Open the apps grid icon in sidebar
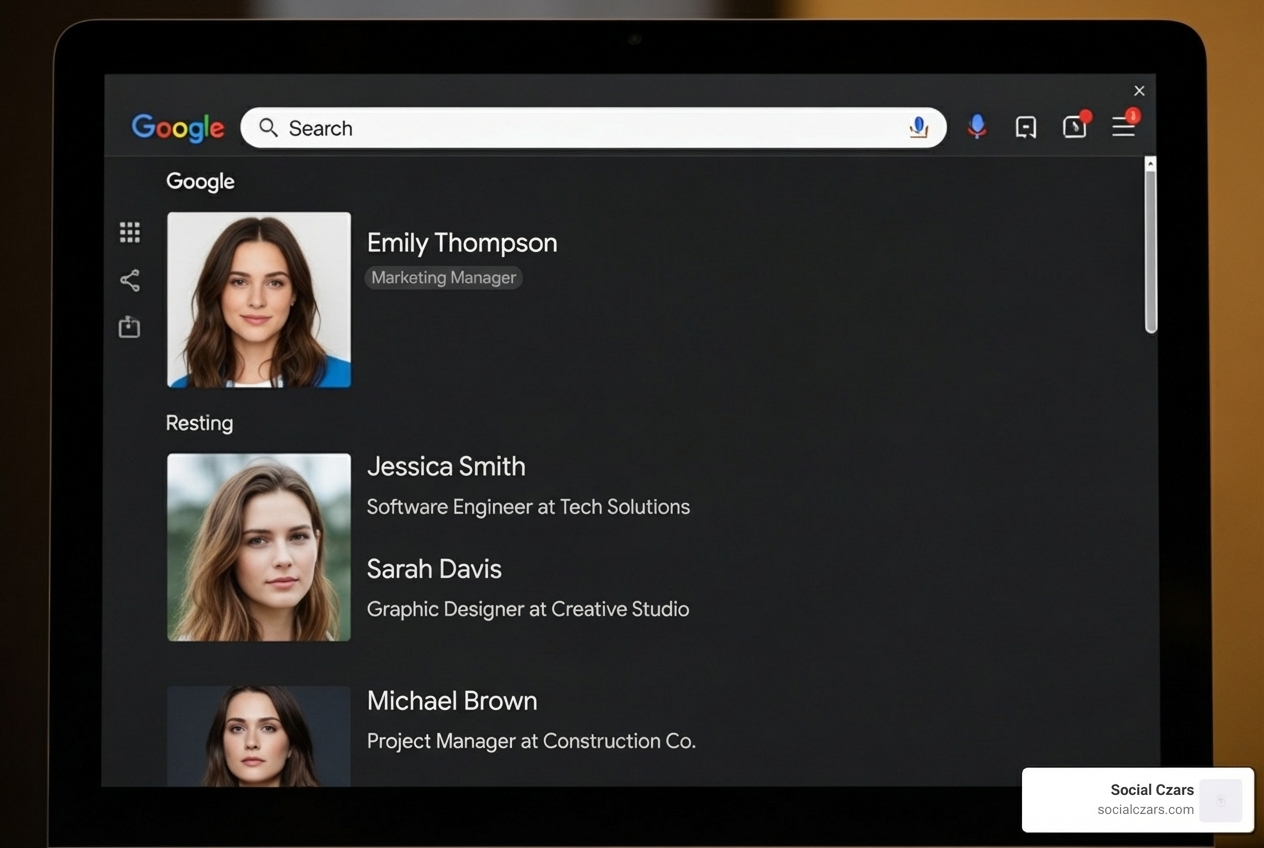The height and width of the screenshot is (848, 1264). pos(130,233)
